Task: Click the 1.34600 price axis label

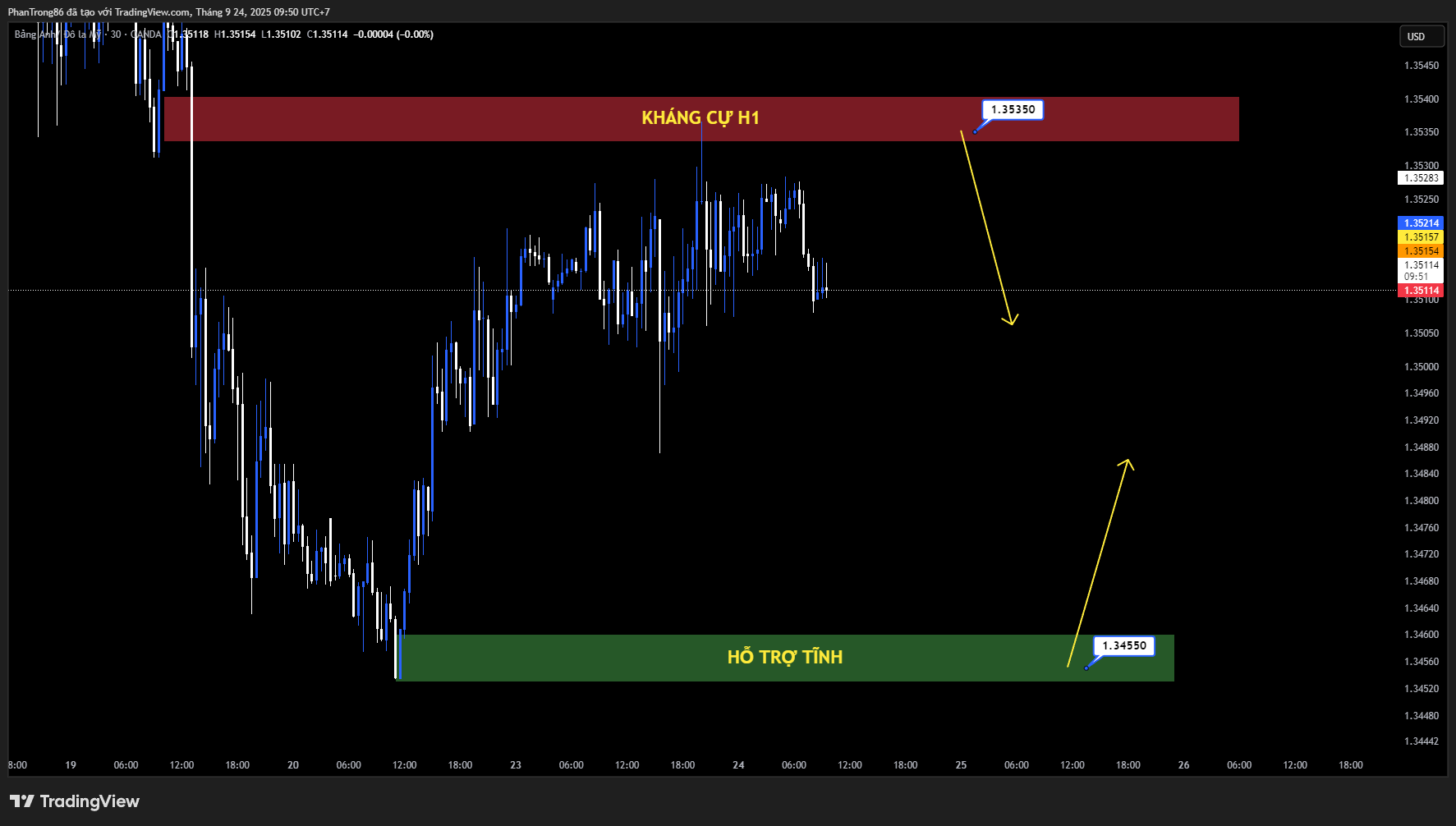Action: [1422, 635]
